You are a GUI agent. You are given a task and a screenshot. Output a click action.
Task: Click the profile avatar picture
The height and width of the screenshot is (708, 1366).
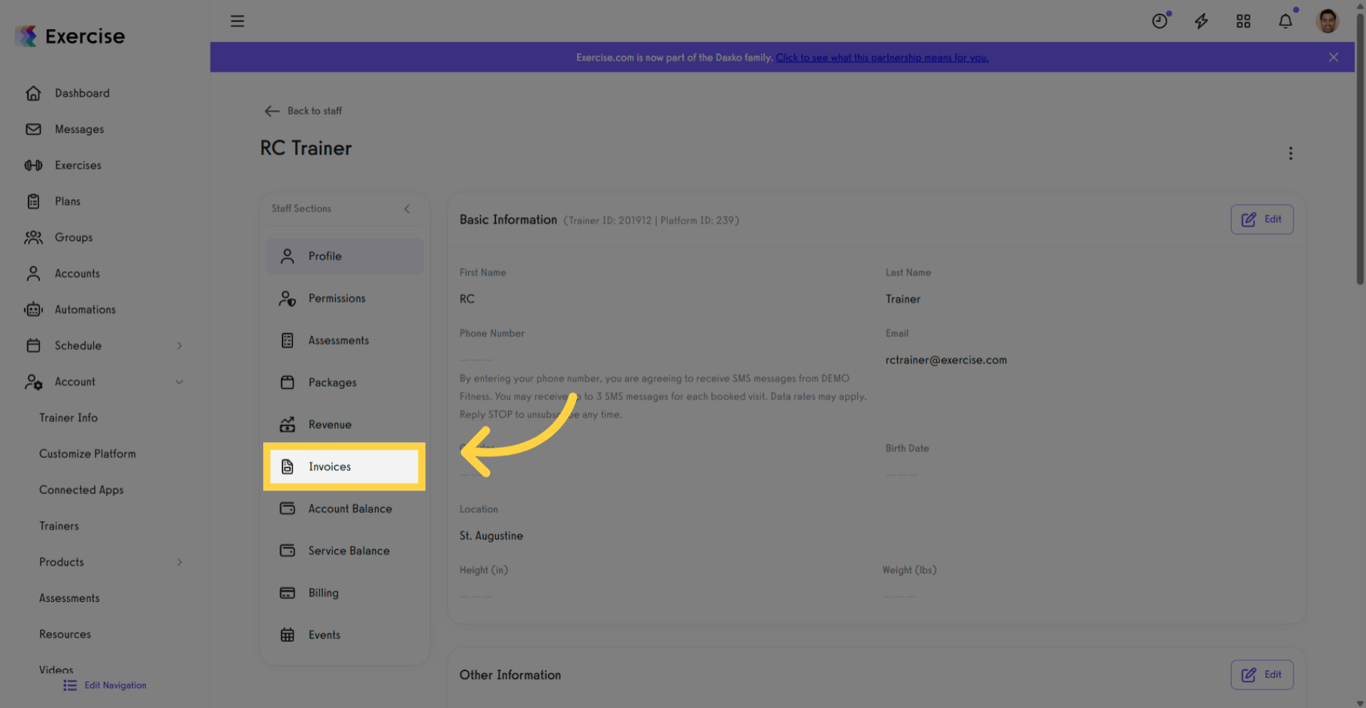point(1327,20)
